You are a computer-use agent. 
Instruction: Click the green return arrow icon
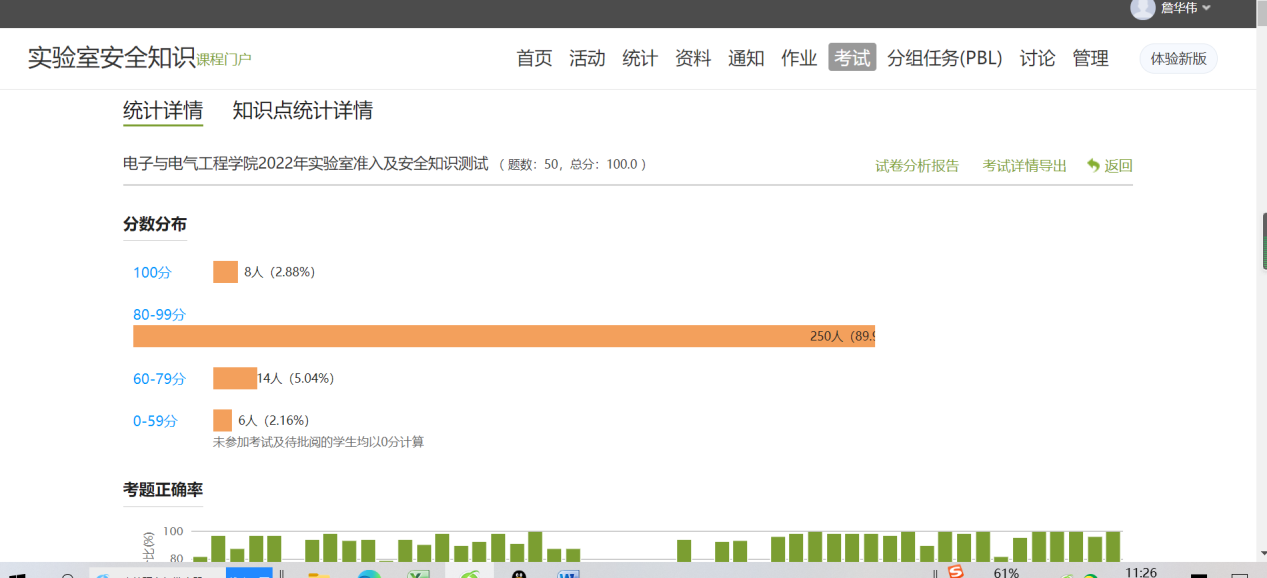(x=1093, y=166)
